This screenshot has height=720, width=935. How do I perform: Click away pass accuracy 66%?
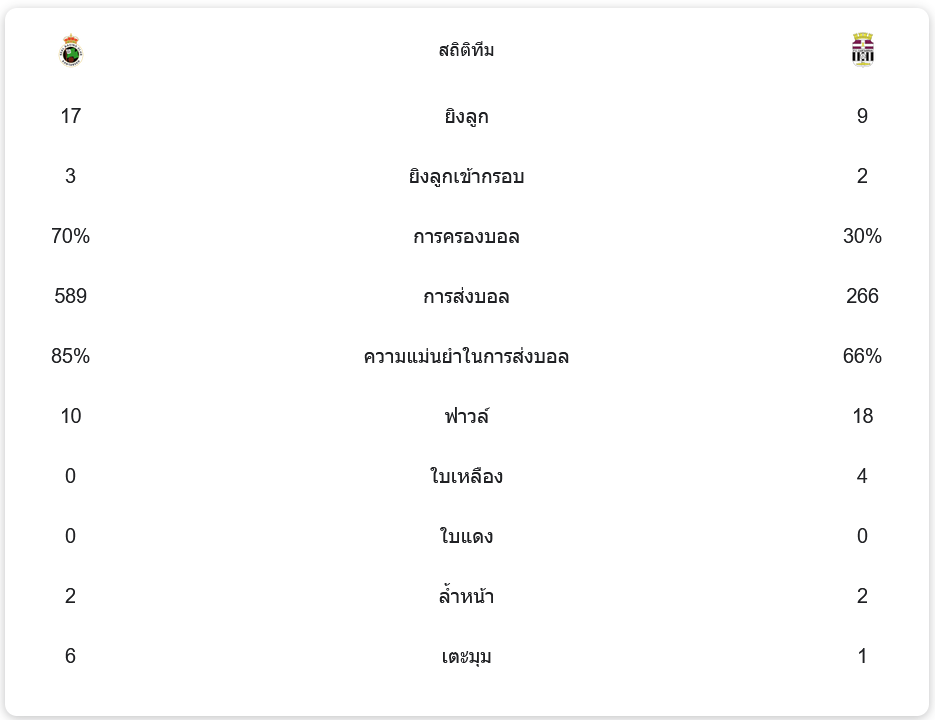[862, 356]
